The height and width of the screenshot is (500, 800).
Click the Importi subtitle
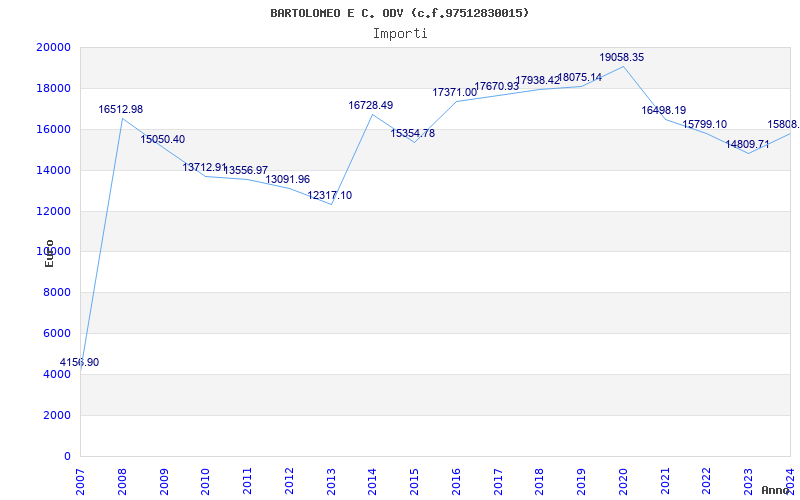click(x=400, y=34)
